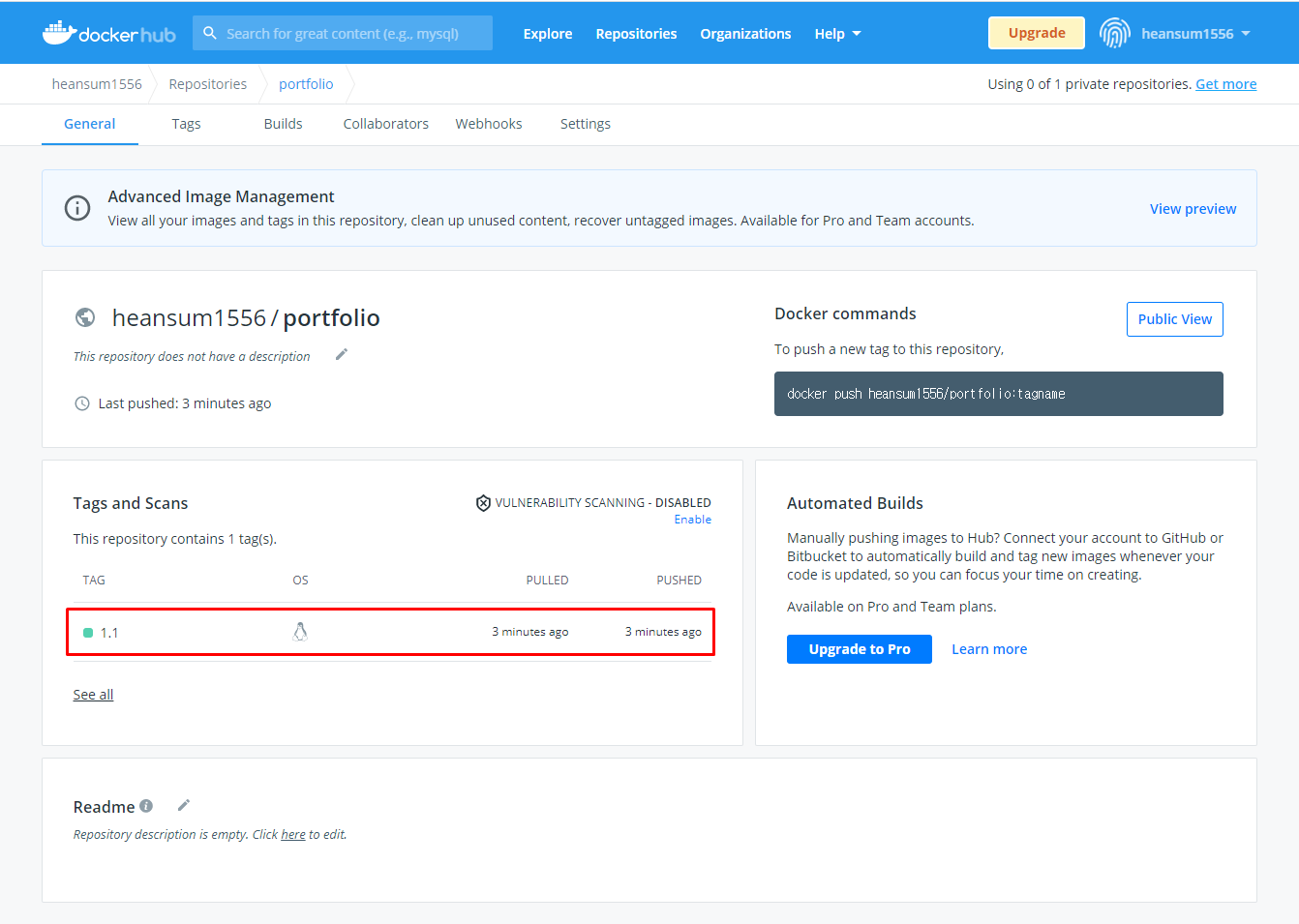Open the Collaborators tab
The width and height of the screenshot is (1299, 924).
click(385, 124)
